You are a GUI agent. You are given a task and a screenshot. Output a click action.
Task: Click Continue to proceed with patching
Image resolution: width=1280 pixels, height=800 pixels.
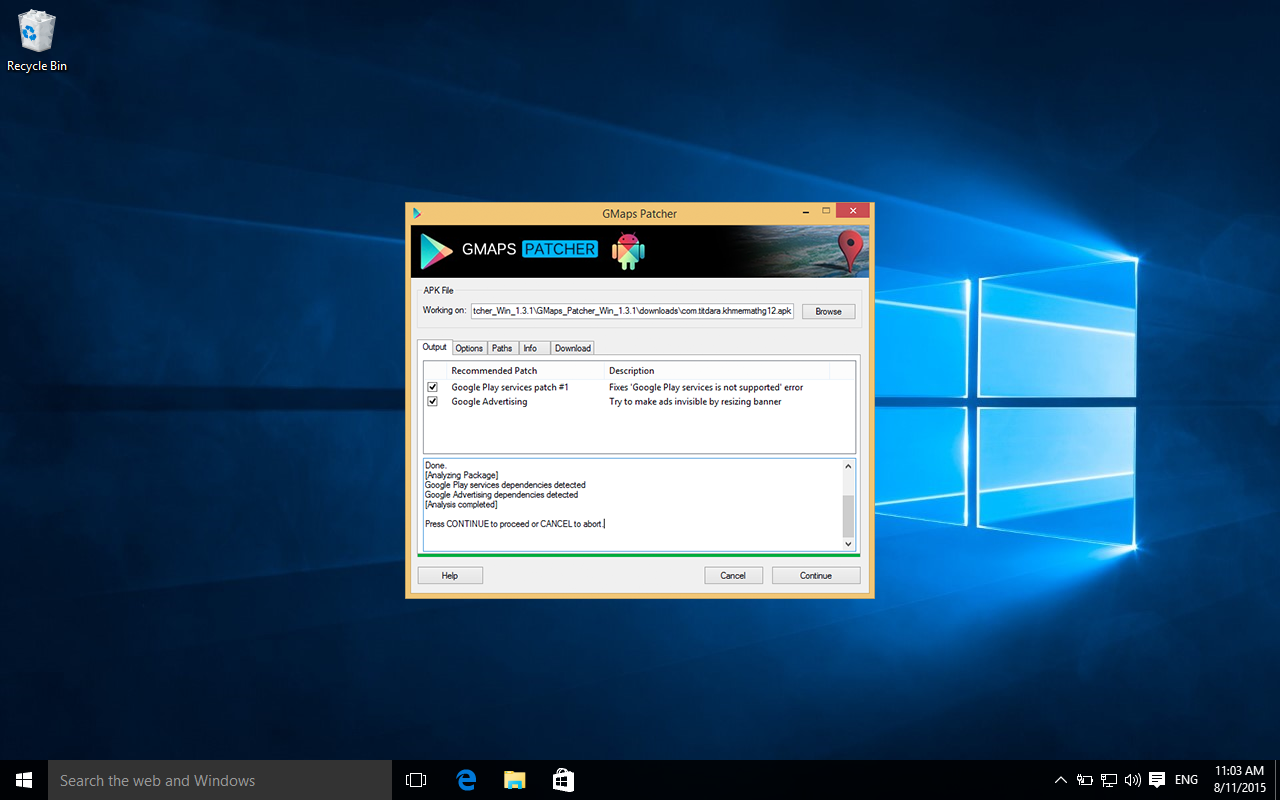815,575
